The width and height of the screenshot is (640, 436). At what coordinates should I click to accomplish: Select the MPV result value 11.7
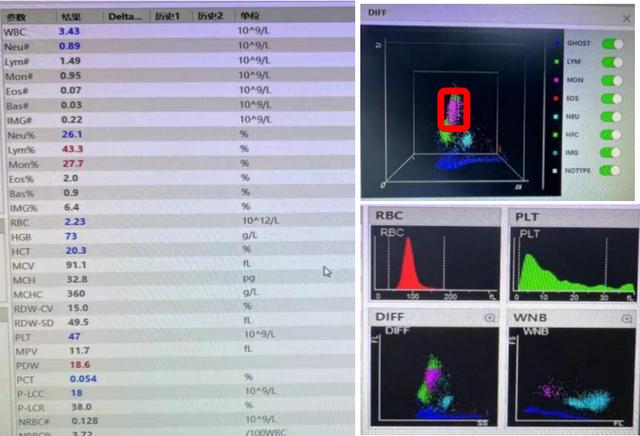click(x=79, y=351)
